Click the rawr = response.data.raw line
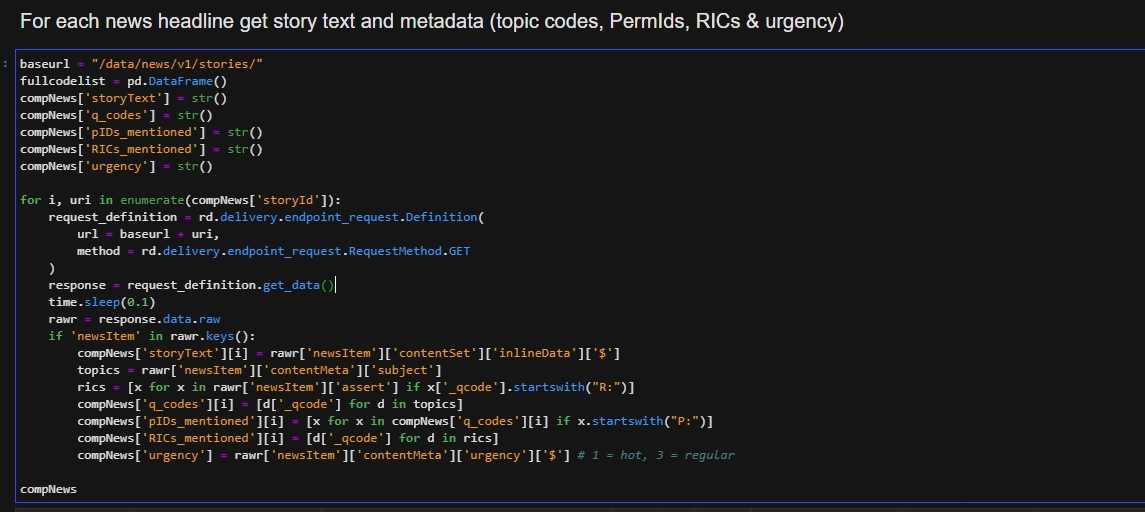The width and height of the screenshot is (1145, 512). point(134,319)
